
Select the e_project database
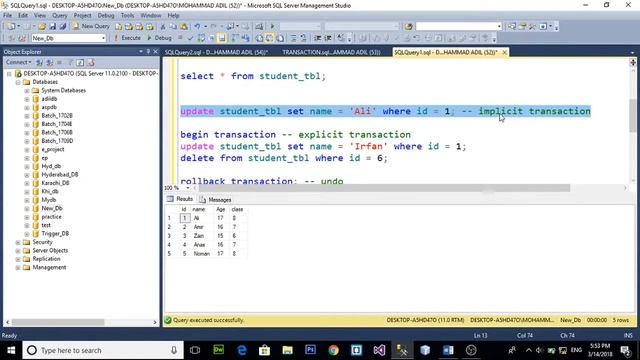tap(53, 149)
